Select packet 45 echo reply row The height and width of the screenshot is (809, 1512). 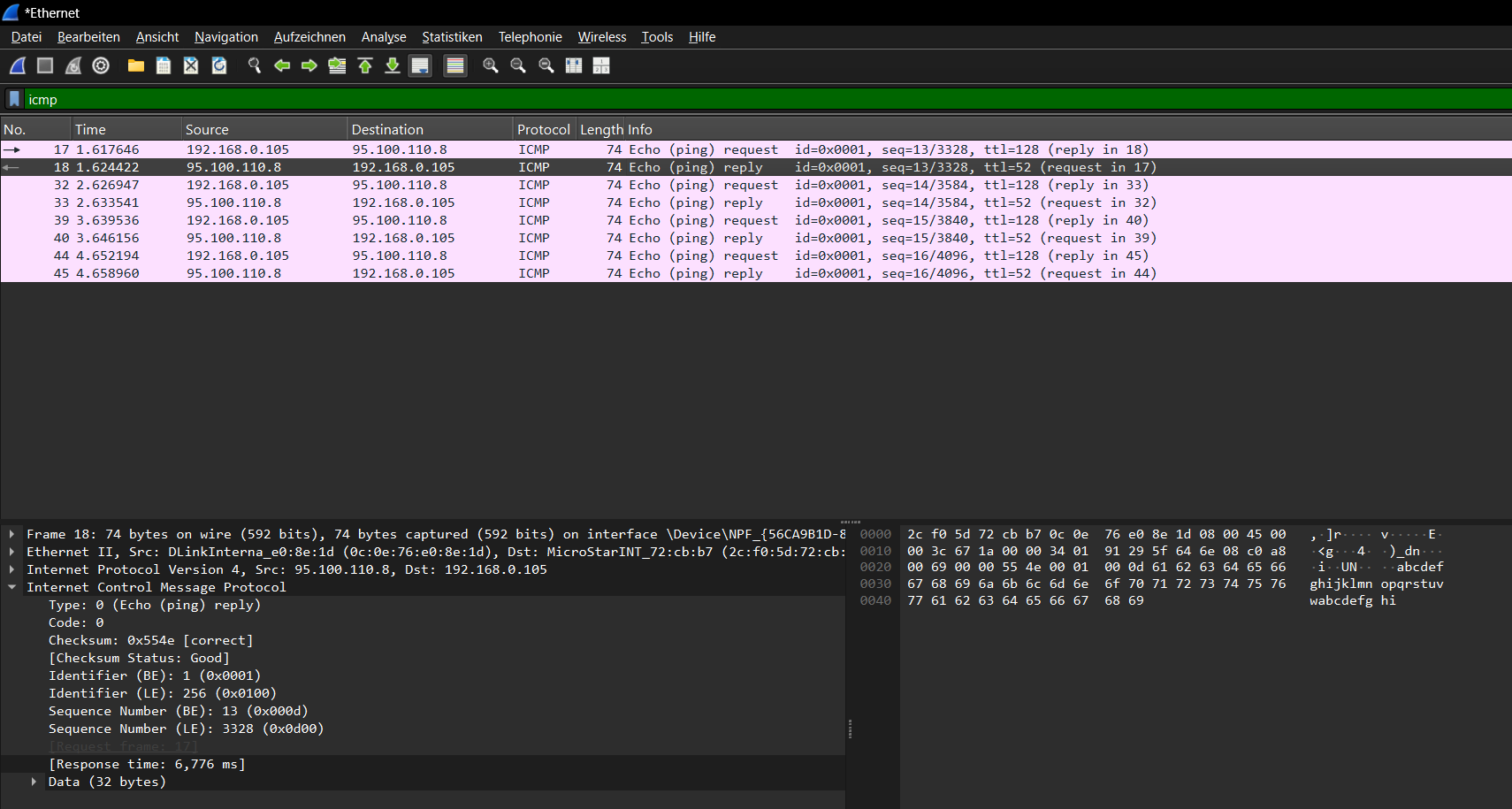(x=756, y=273)
